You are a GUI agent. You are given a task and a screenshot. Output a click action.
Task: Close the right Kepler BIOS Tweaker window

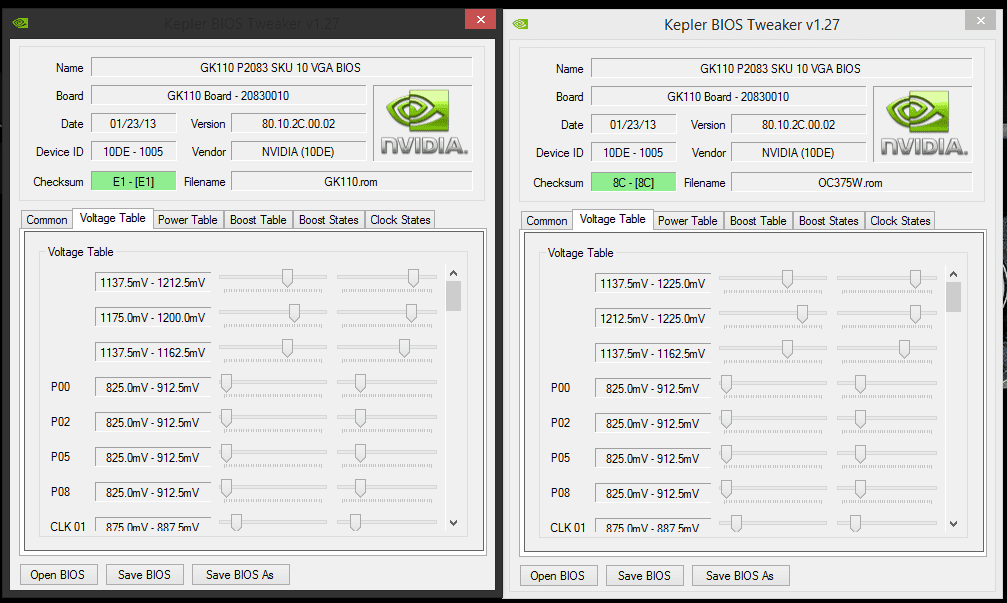click(981, 21)
